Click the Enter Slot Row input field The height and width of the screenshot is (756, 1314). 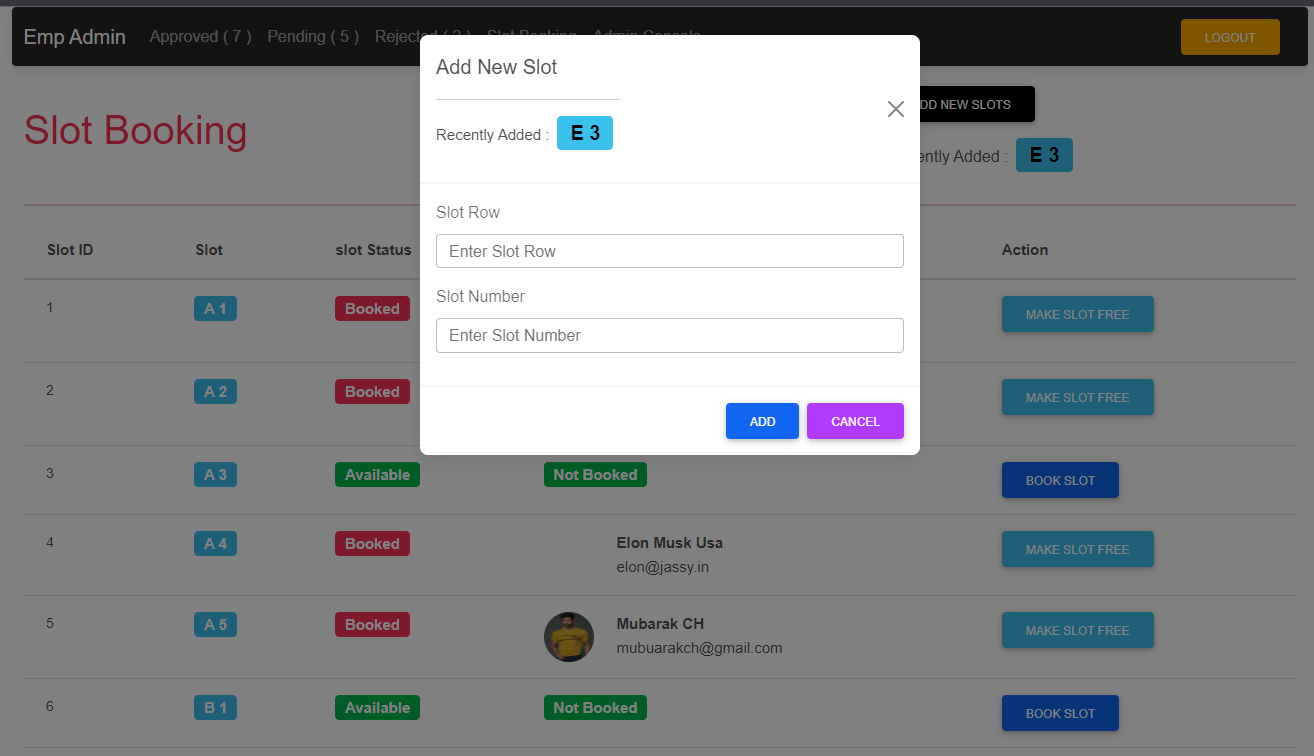(669, 251)
